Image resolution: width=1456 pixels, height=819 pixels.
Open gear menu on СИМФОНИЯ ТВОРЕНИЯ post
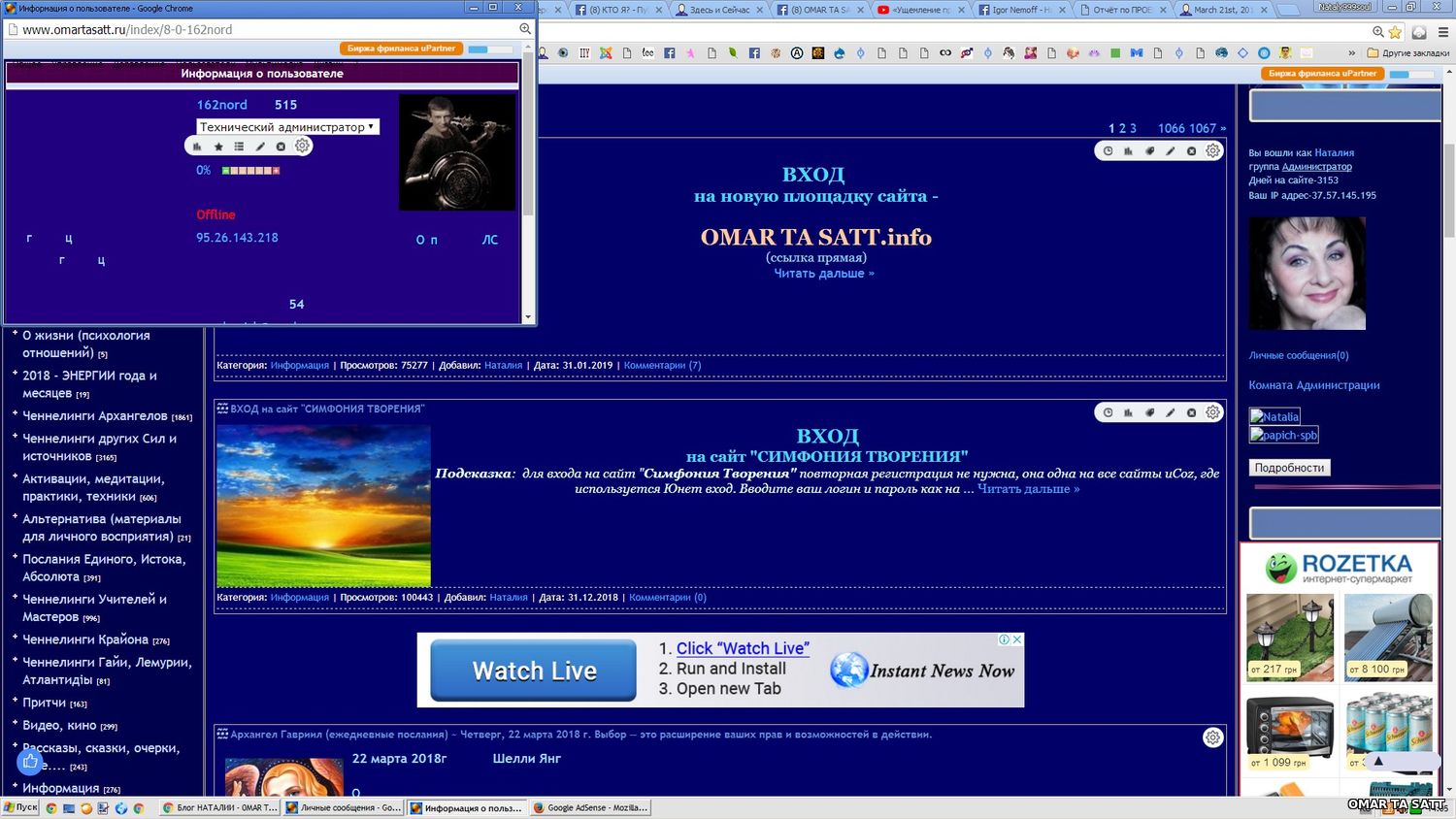pyautogui.click(x=1213, y=412)
